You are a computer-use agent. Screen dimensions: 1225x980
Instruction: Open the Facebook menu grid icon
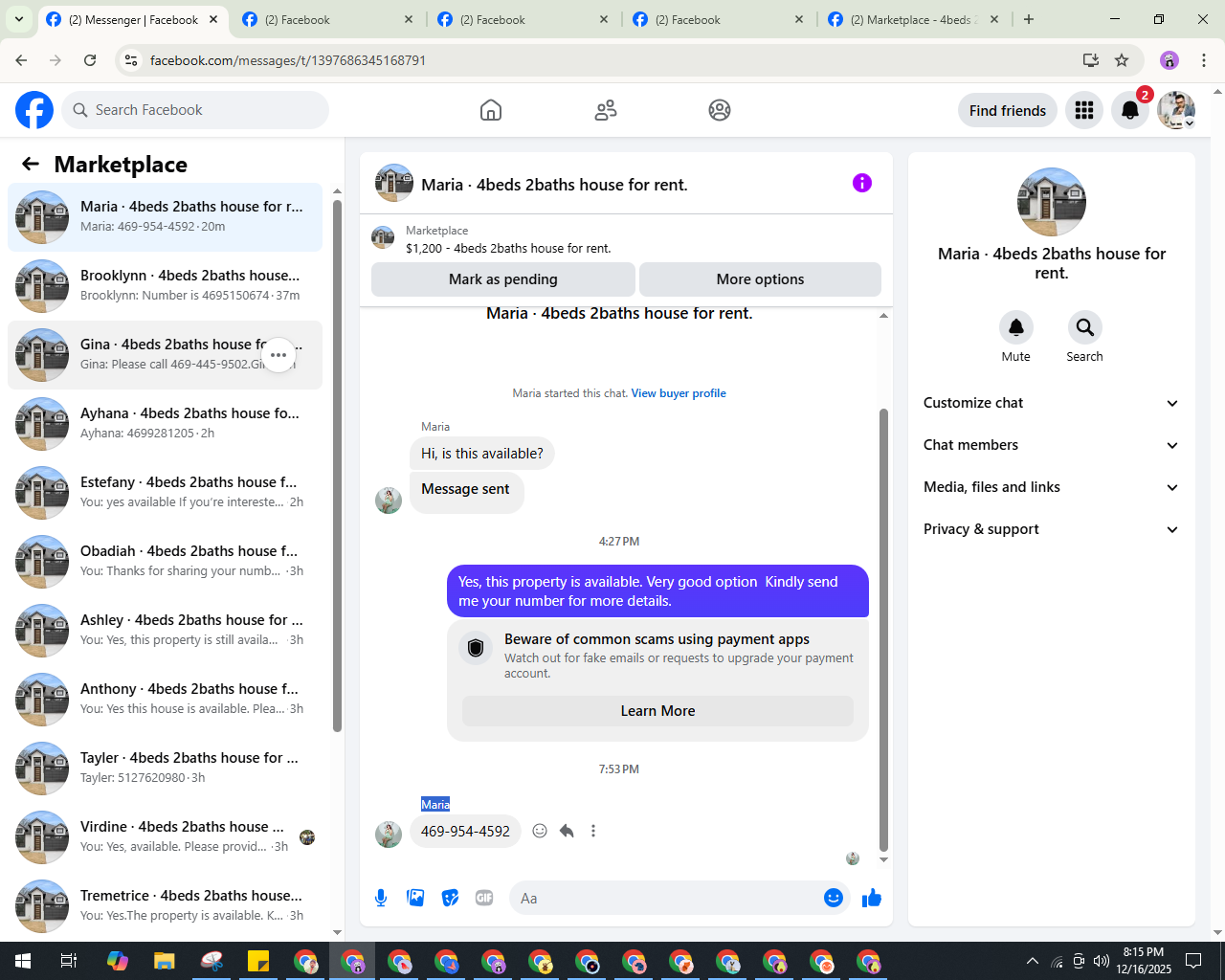coord(1084,110)
